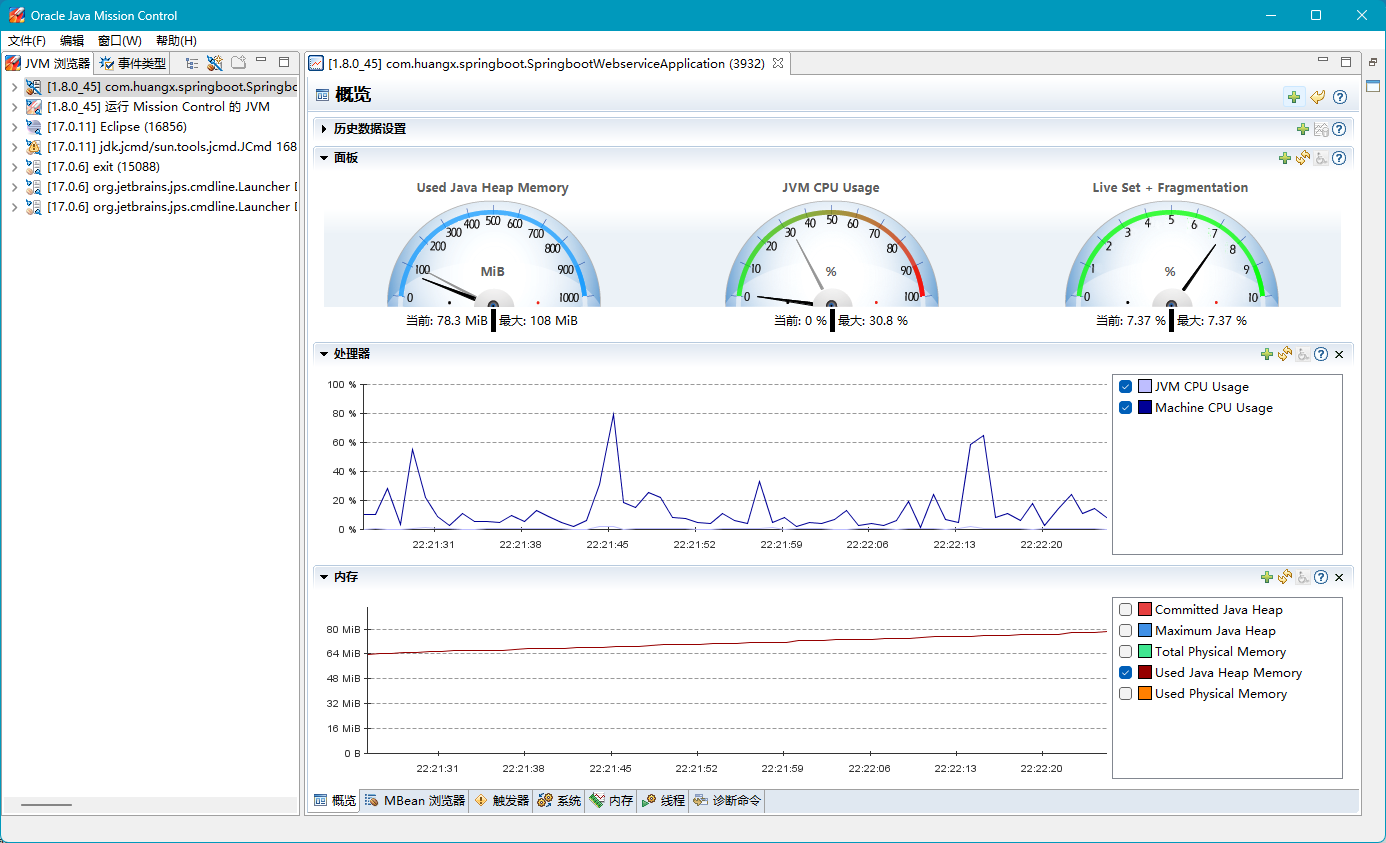Enable Committed Java Heap checkbox
1386x843 pixels.
[1126, 610]
